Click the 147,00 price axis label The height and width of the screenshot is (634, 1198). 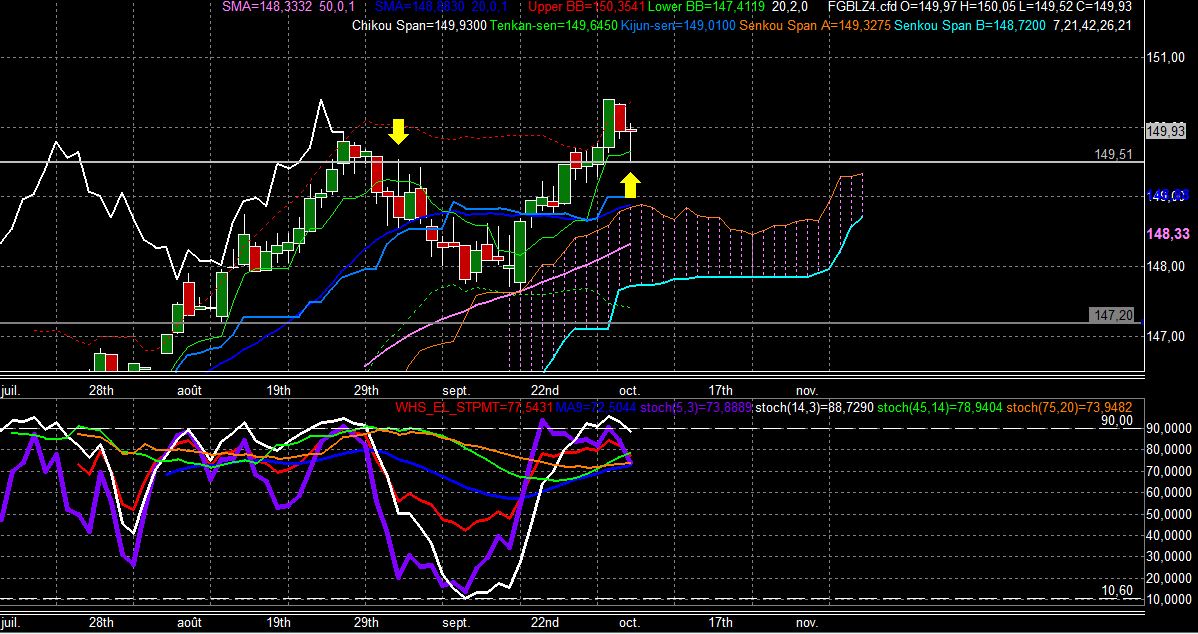1164,337
